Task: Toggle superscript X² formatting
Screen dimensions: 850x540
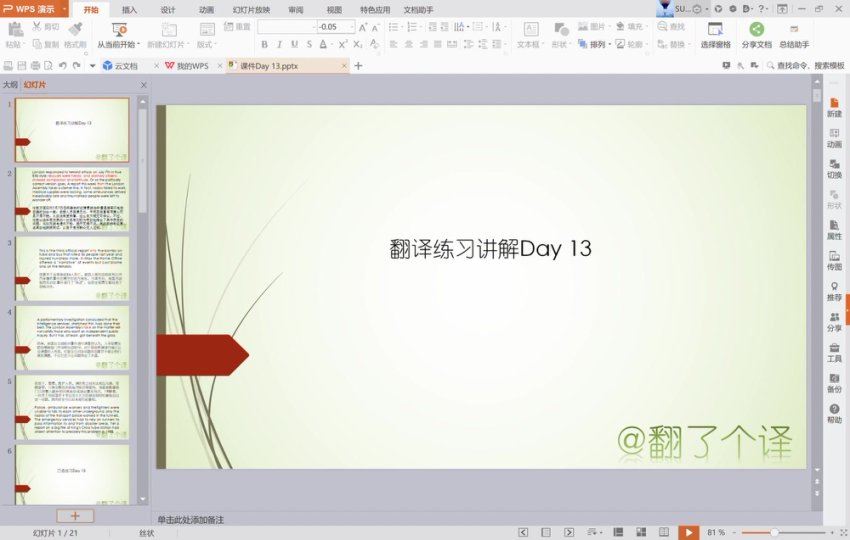Action: pos(343,44)
